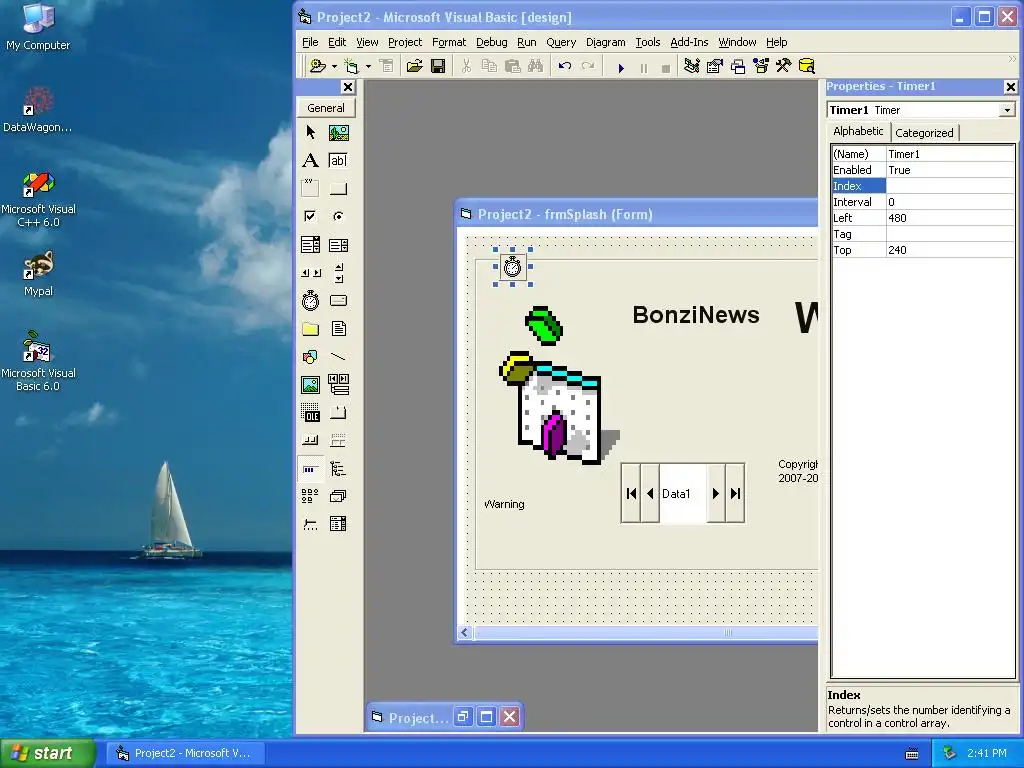The width and height of the screenshot is (1024, 768).
Task: Select the Image control tool
Action: 311,385
